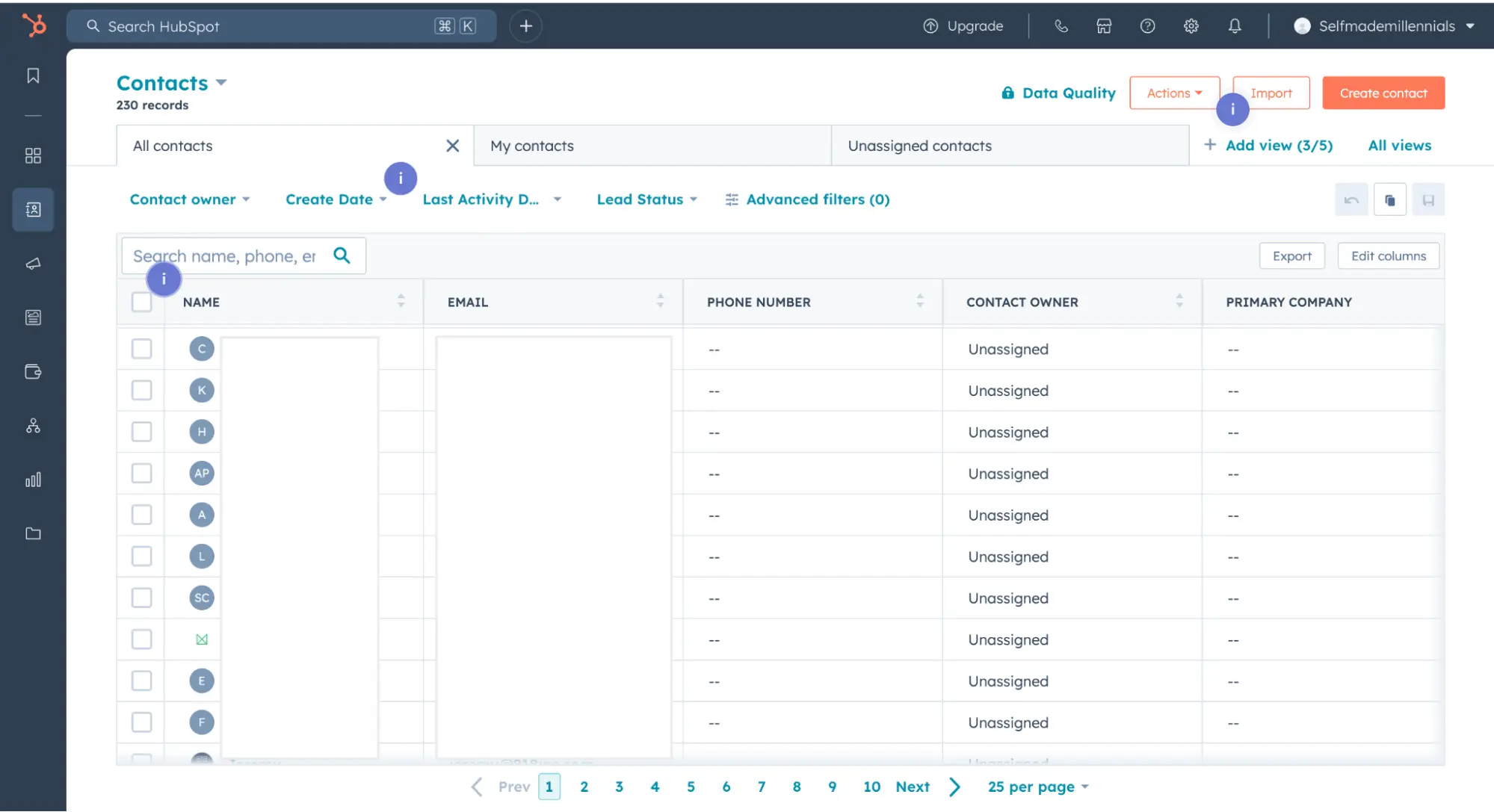1494x812 pixels.
Task: Click the Create contact button
Action: pyautogui.click(x=1383, y=93)
